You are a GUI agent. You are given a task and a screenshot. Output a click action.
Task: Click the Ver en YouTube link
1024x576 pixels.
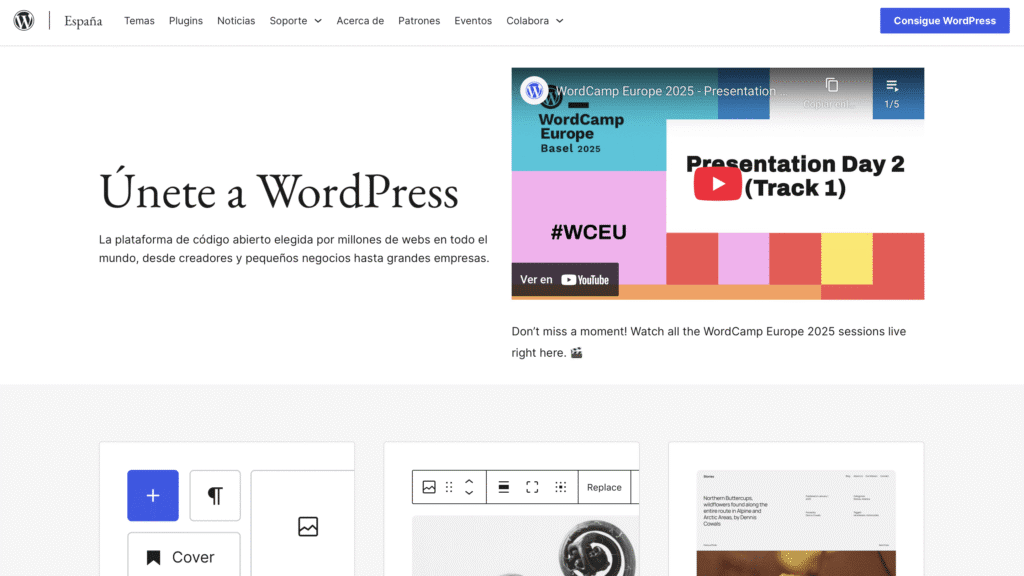point(565,280)
